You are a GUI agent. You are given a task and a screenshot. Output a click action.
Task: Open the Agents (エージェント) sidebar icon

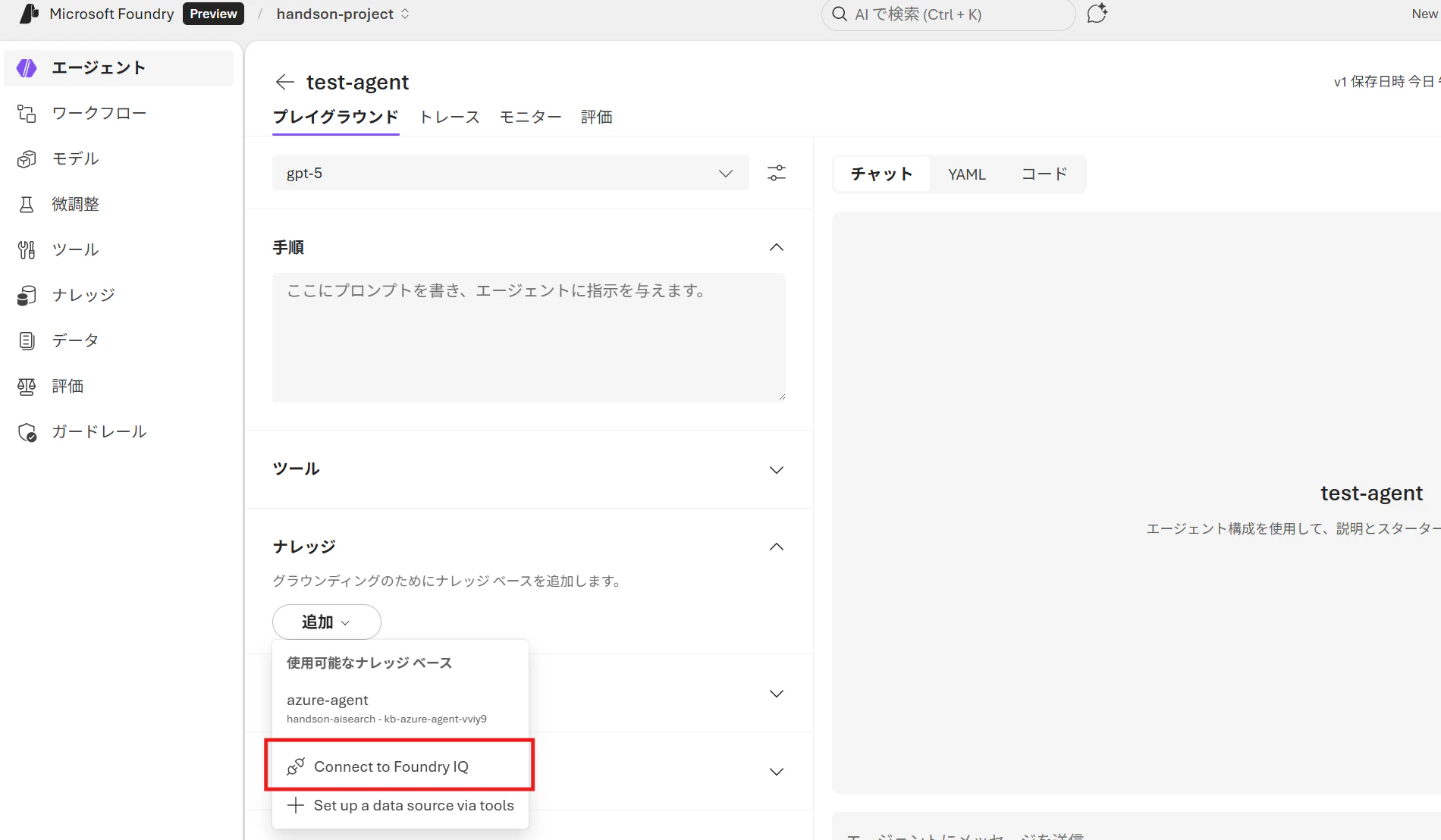(27, 68)
